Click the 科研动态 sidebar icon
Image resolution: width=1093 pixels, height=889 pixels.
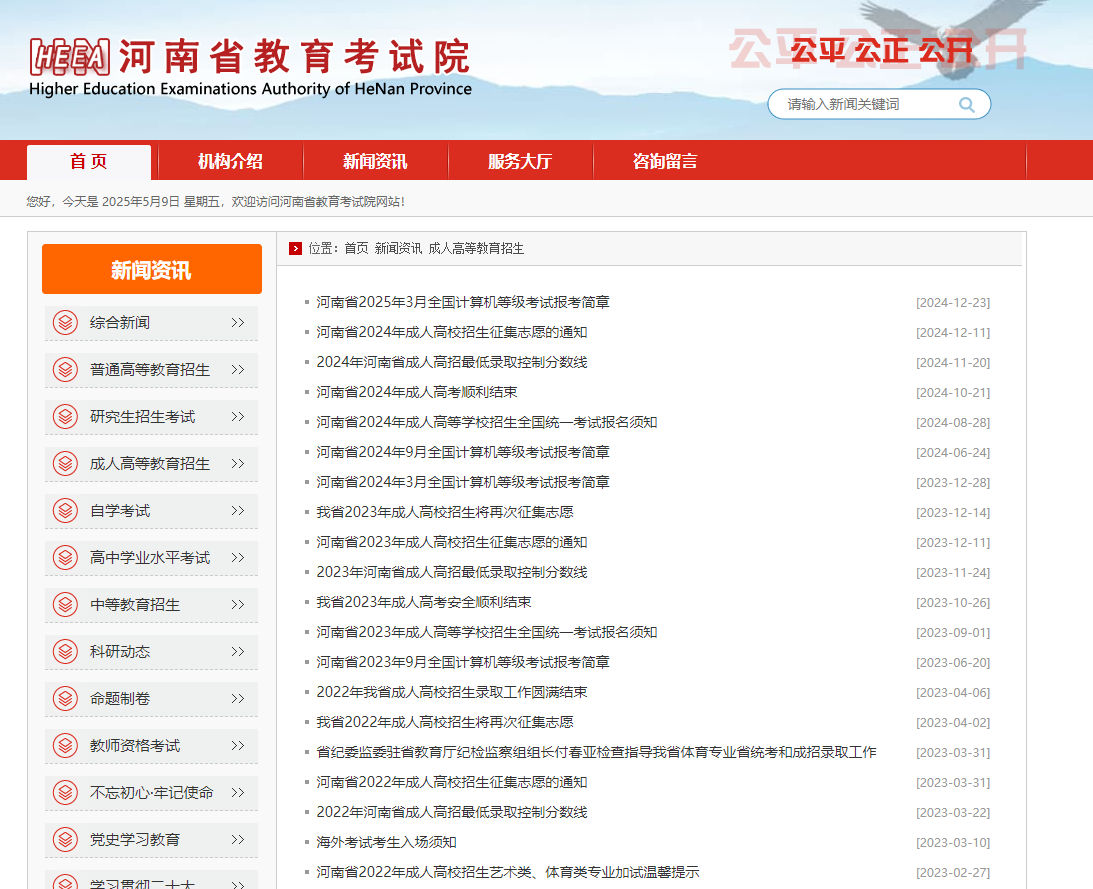(x=65, y=651)
